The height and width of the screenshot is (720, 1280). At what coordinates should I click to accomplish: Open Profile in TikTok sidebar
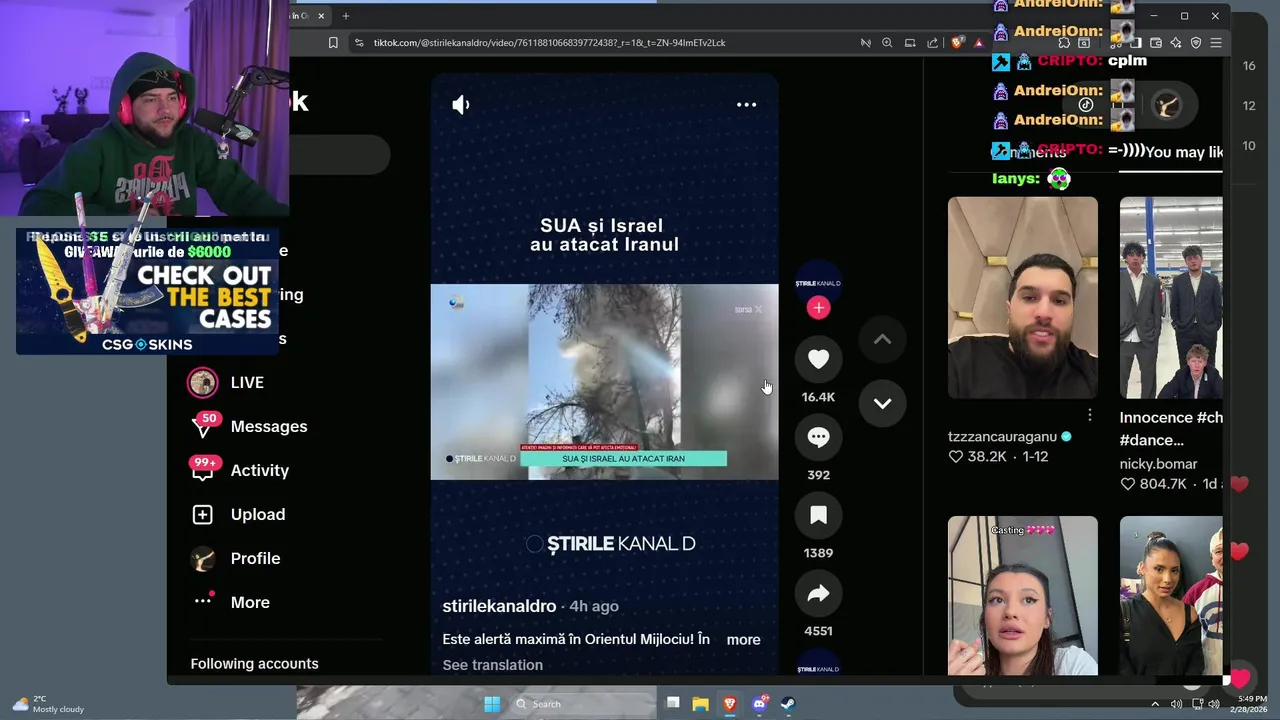tap(255, 558)
